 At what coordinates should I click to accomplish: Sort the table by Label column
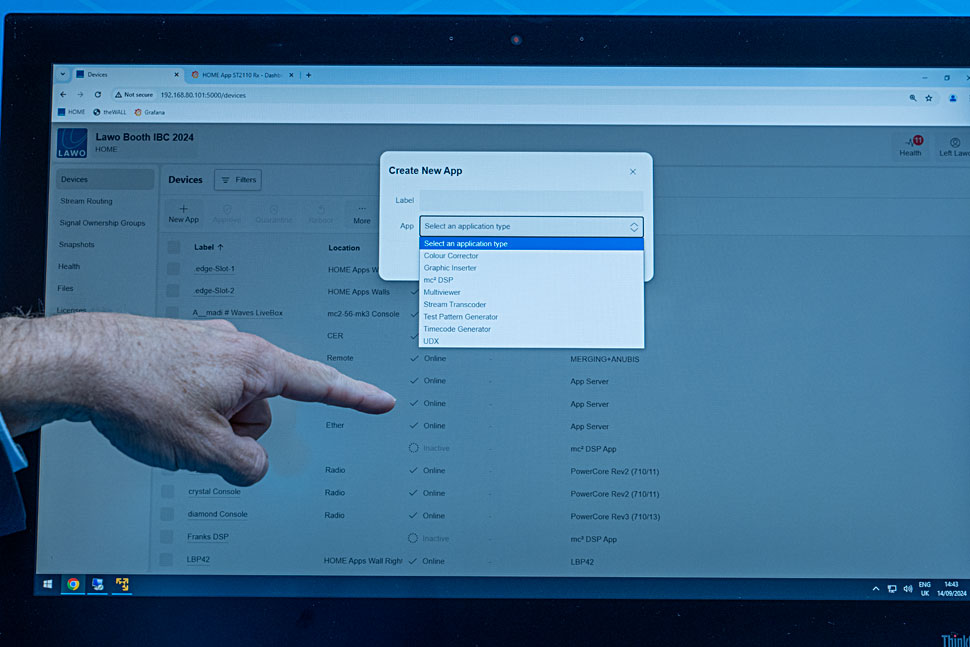tap(208, 247)
